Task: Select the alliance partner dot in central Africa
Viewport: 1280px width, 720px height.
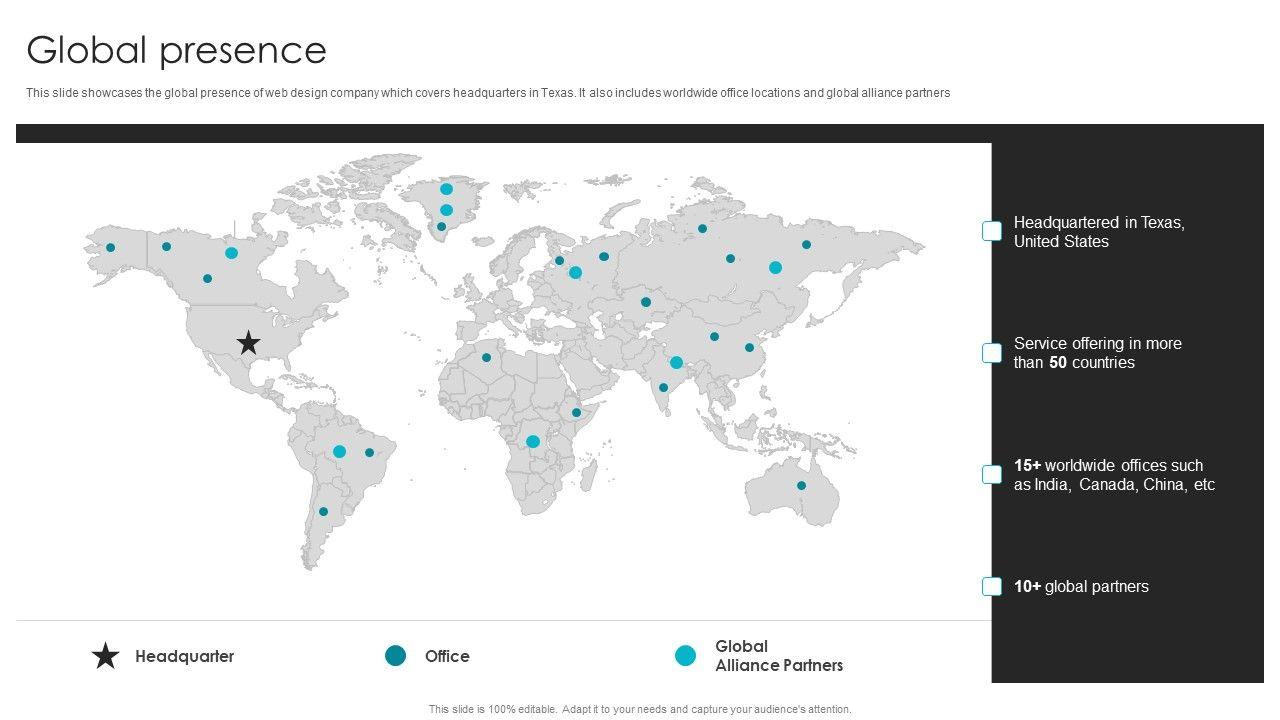Action: click(533, 441)
